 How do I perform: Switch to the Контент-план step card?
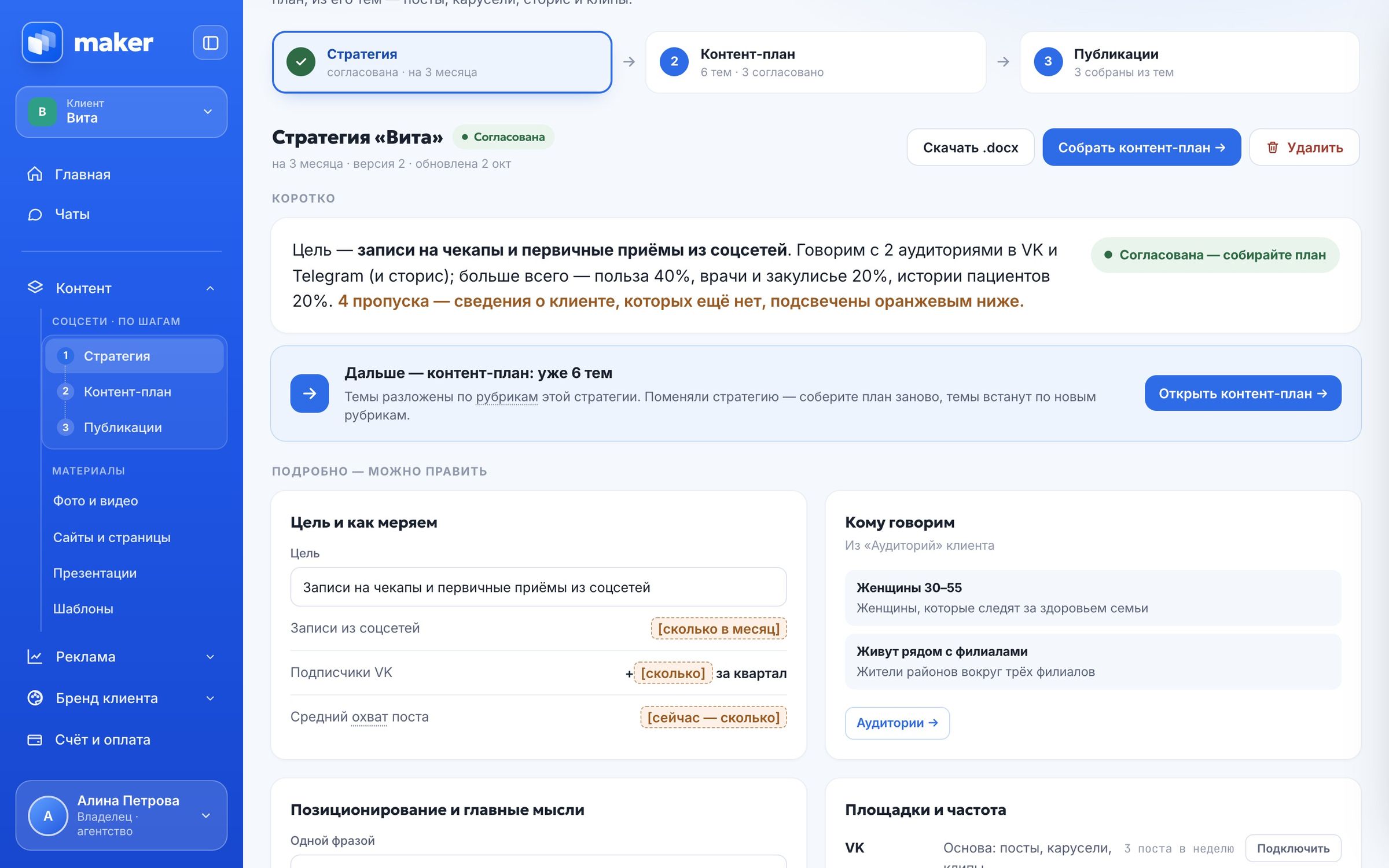(x=815, y=62)
